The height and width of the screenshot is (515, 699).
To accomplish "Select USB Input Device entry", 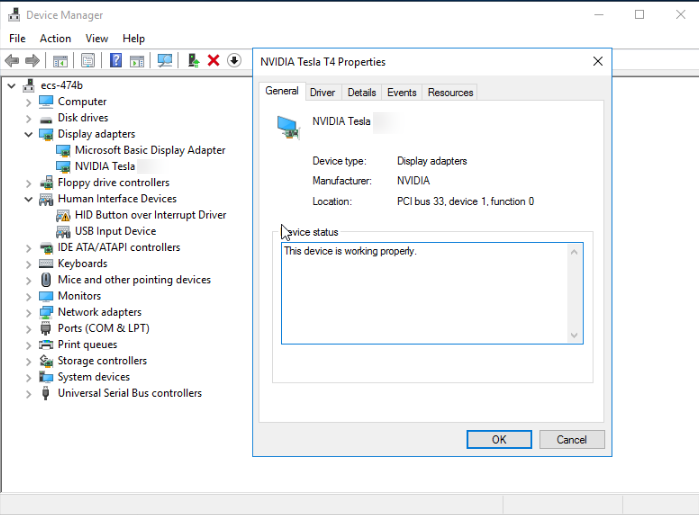I will point(115,231).
